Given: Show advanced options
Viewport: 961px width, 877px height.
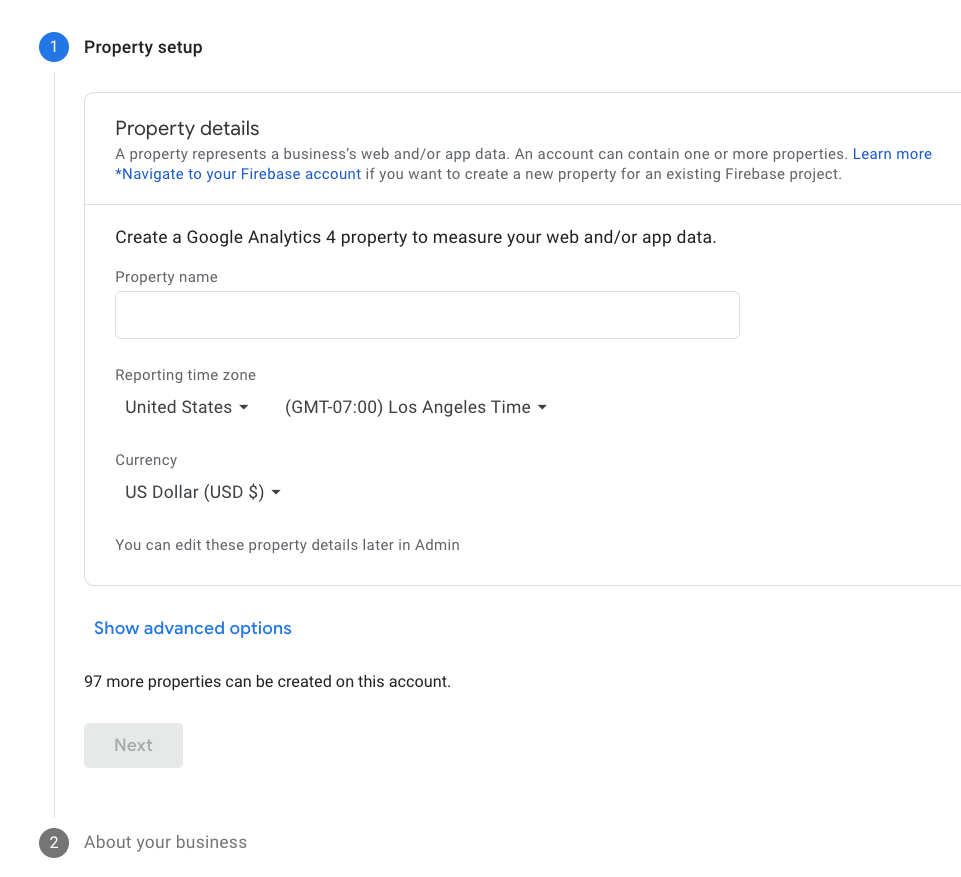Looking at the screenshot, I should coord(192,628).
